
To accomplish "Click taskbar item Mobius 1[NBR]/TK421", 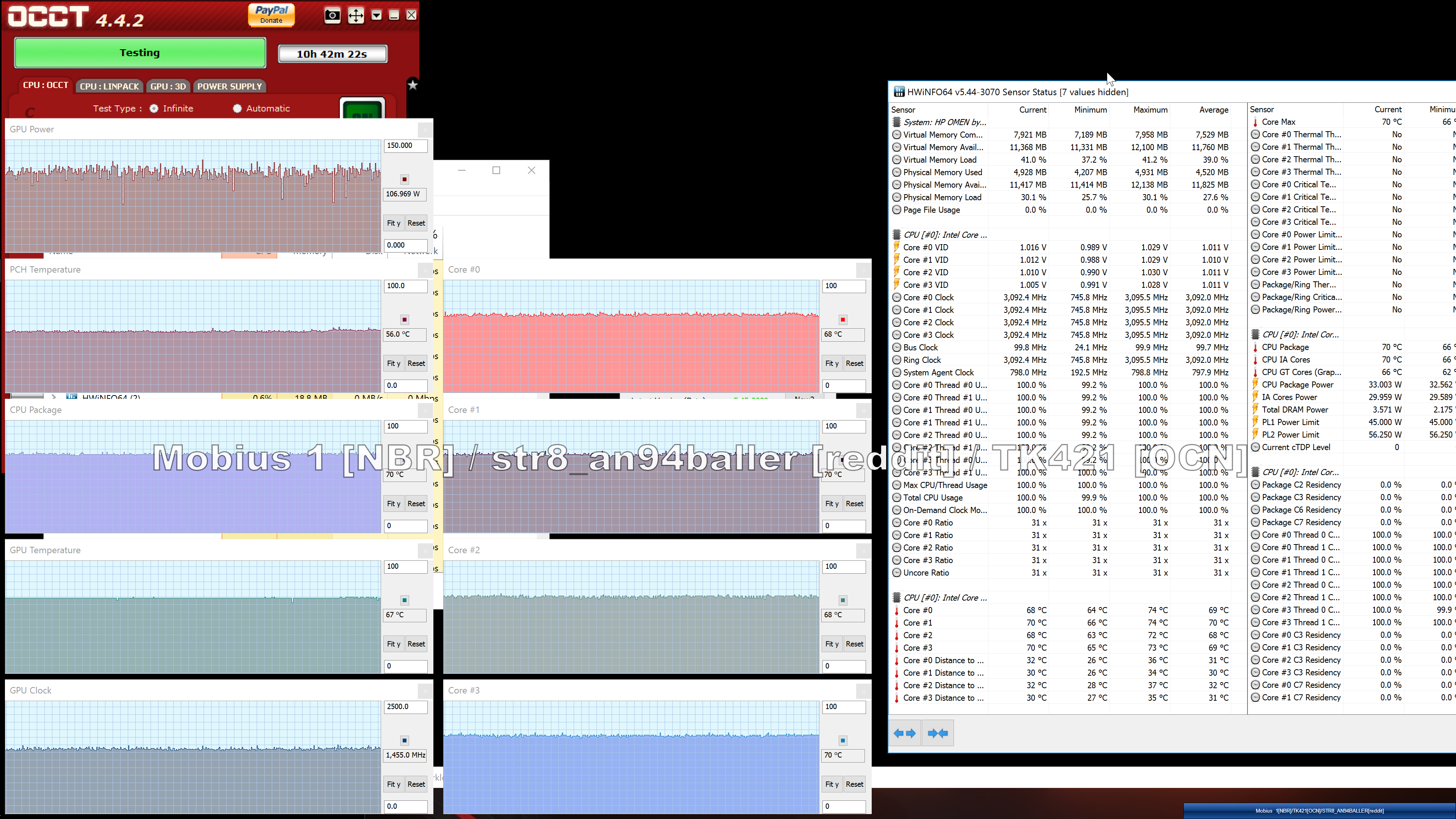I will pyautogui.click(x=1319, y=811).
